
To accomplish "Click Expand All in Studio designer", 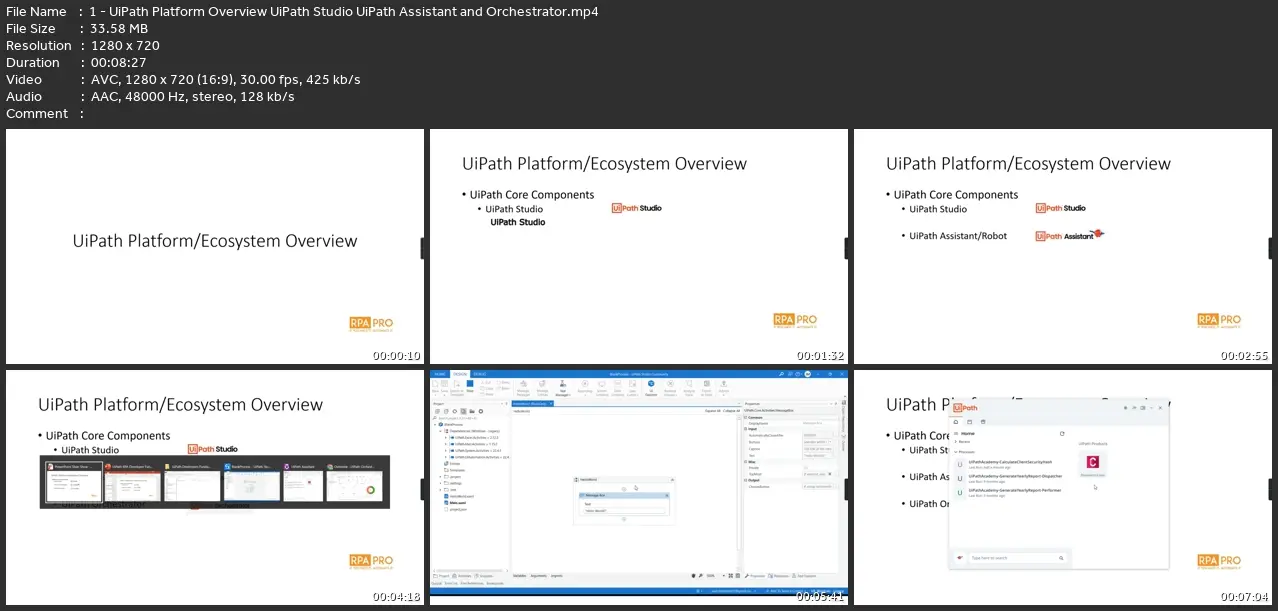I will [x=712, y=411].
